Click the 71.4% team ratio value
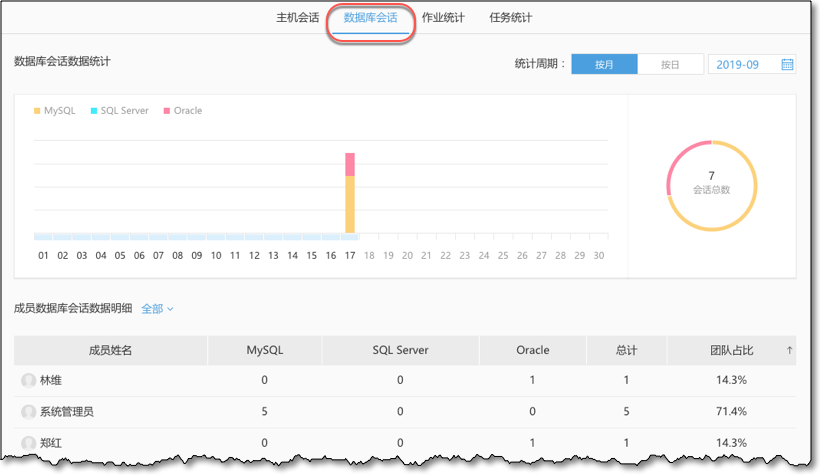Viewport: 820px width, 475px height. 731,411
